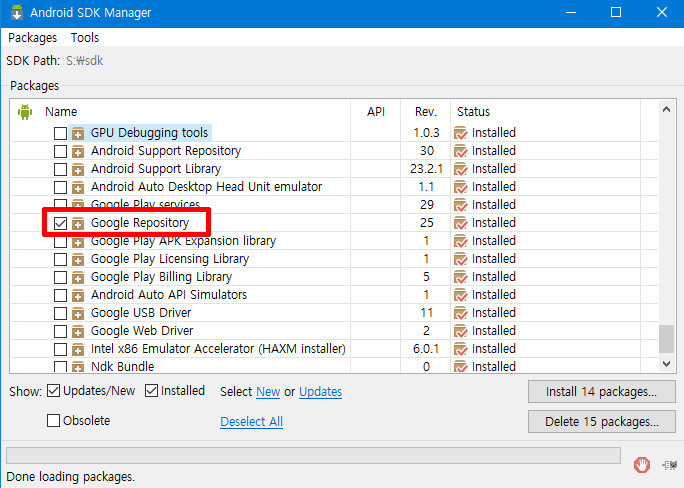The image size is (684, 488).
Task: Click the Android Support Repository package icon
Action: click(78, 151)
